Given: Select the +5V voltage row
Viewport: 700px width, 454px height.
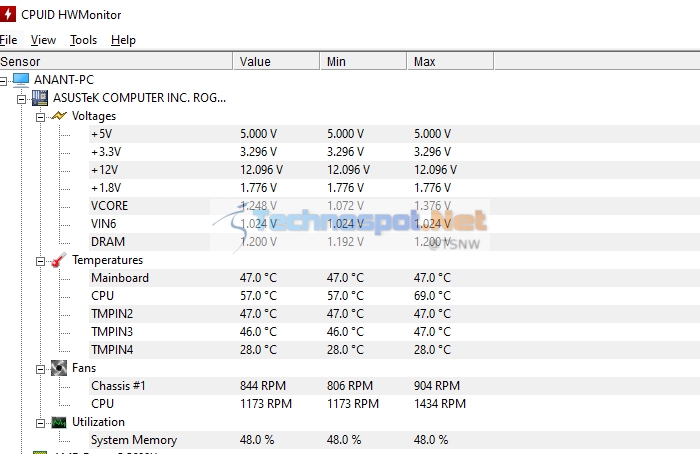Looking at the screenshot, I should pyautogui.click(x=394, y=134).
